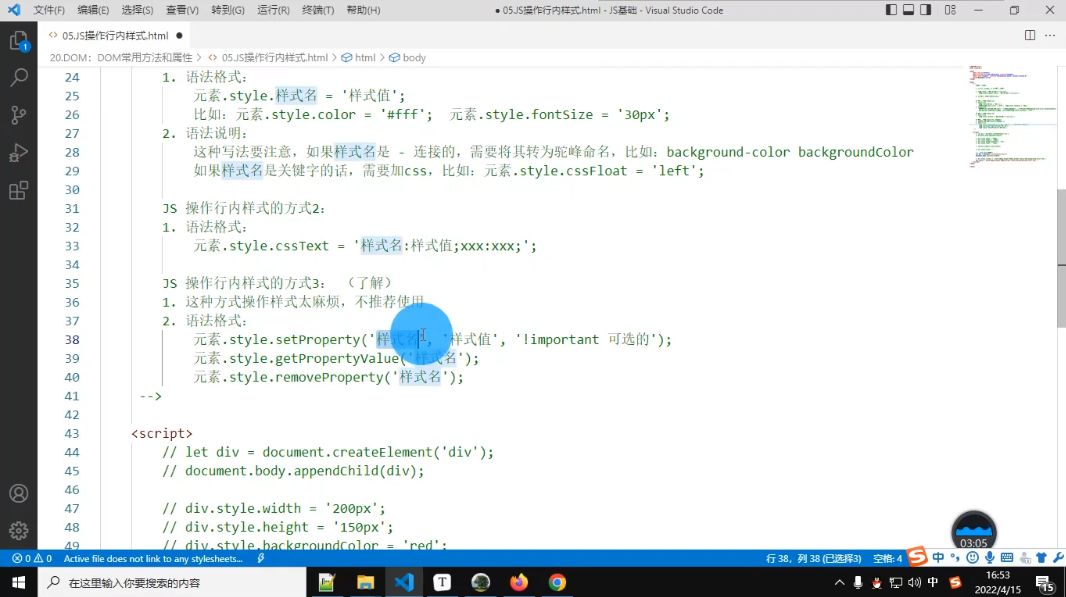The height and width of the screenshot is (597, 1066).
Task: Click 'createElement' on line 44
Action: (x=386, y=452)
